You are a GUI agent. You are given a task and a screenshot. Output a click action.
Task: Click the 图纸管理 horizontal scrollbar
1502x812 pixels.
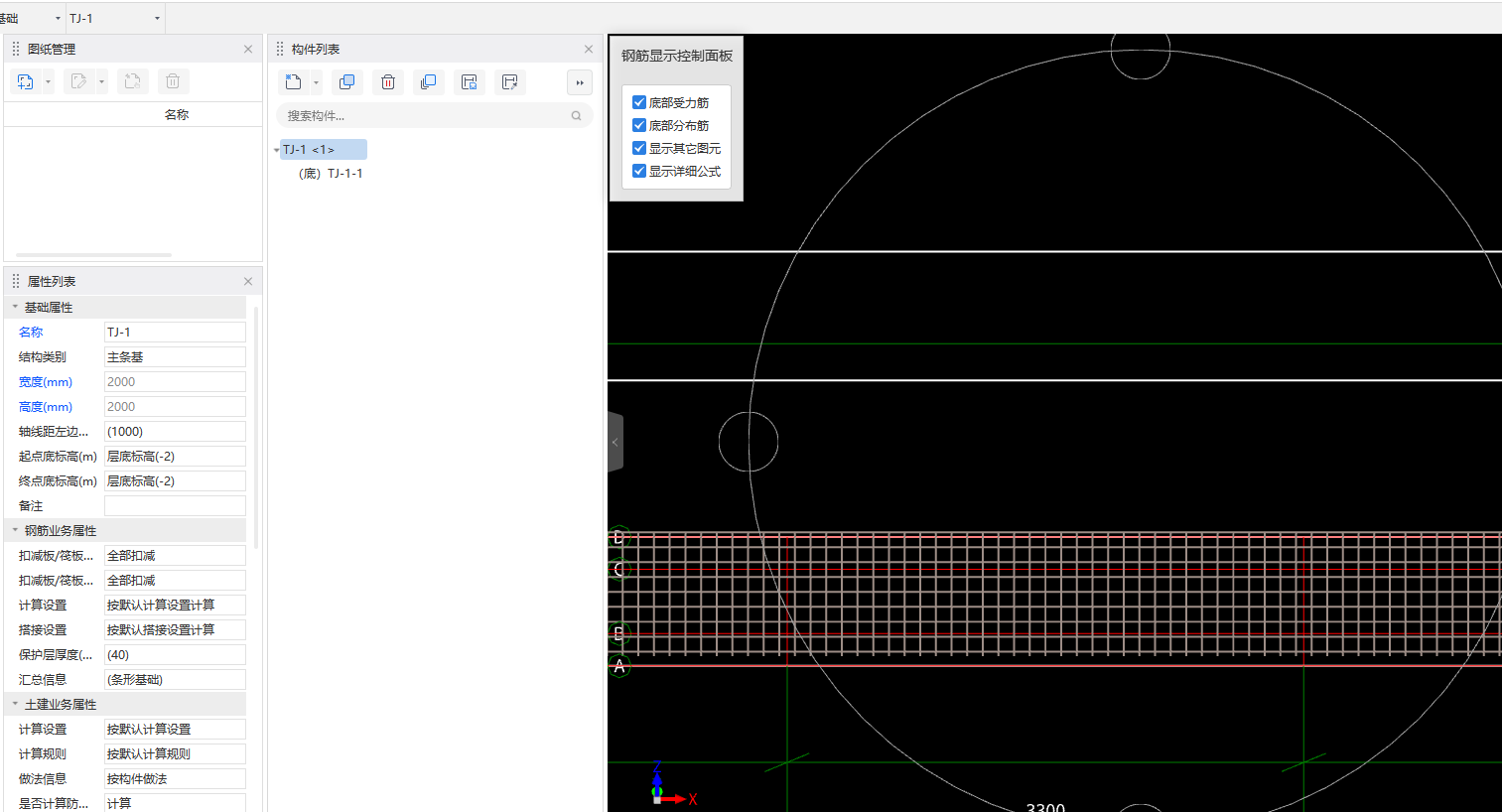(93, 255)
